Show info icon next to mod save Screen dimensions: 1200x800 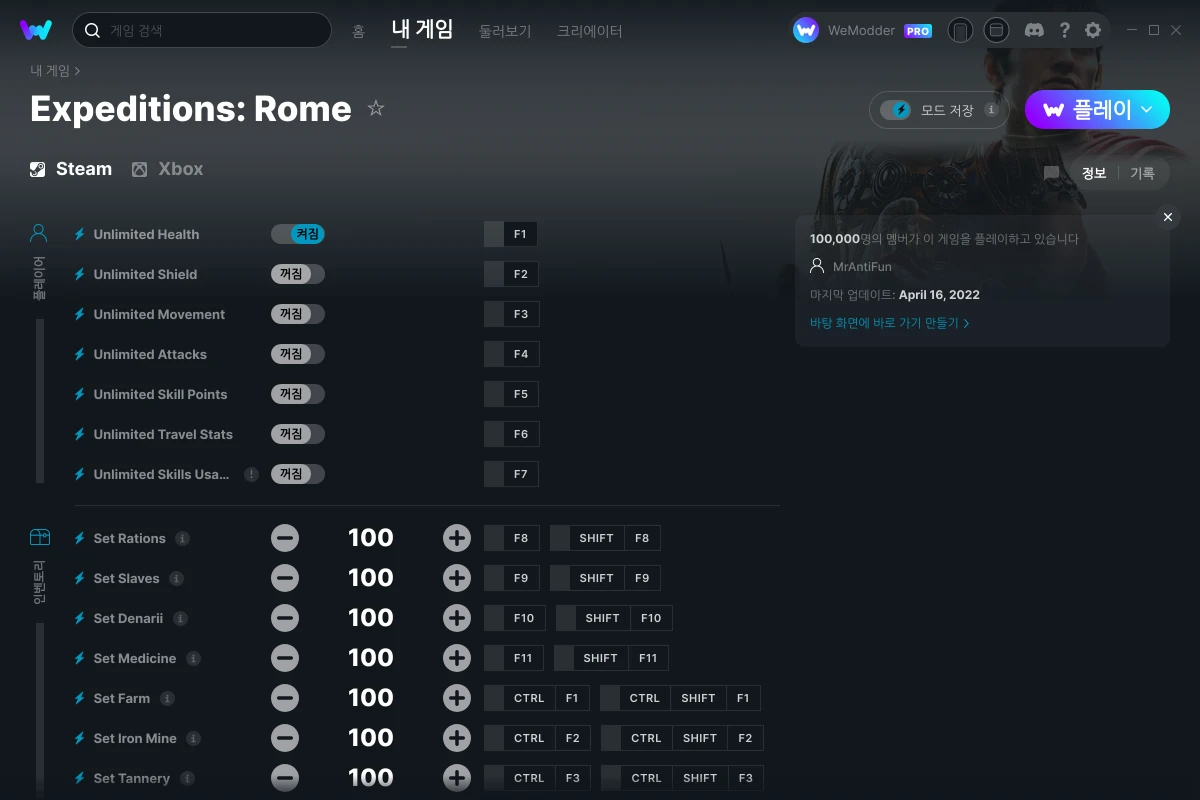(x=991, y=110)
